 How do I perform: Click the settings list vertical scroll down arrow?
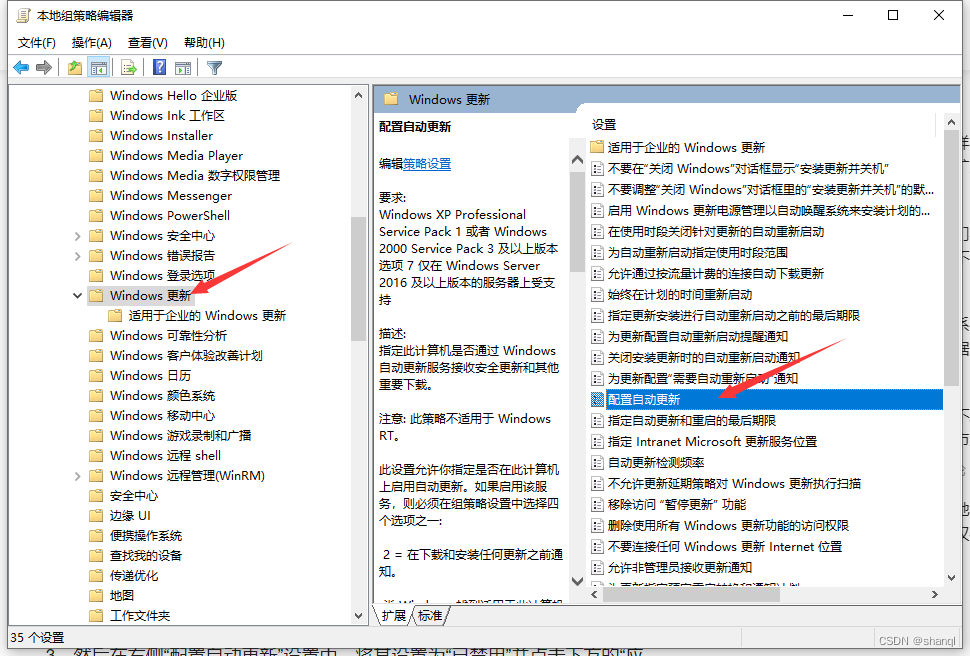point(951,577)
